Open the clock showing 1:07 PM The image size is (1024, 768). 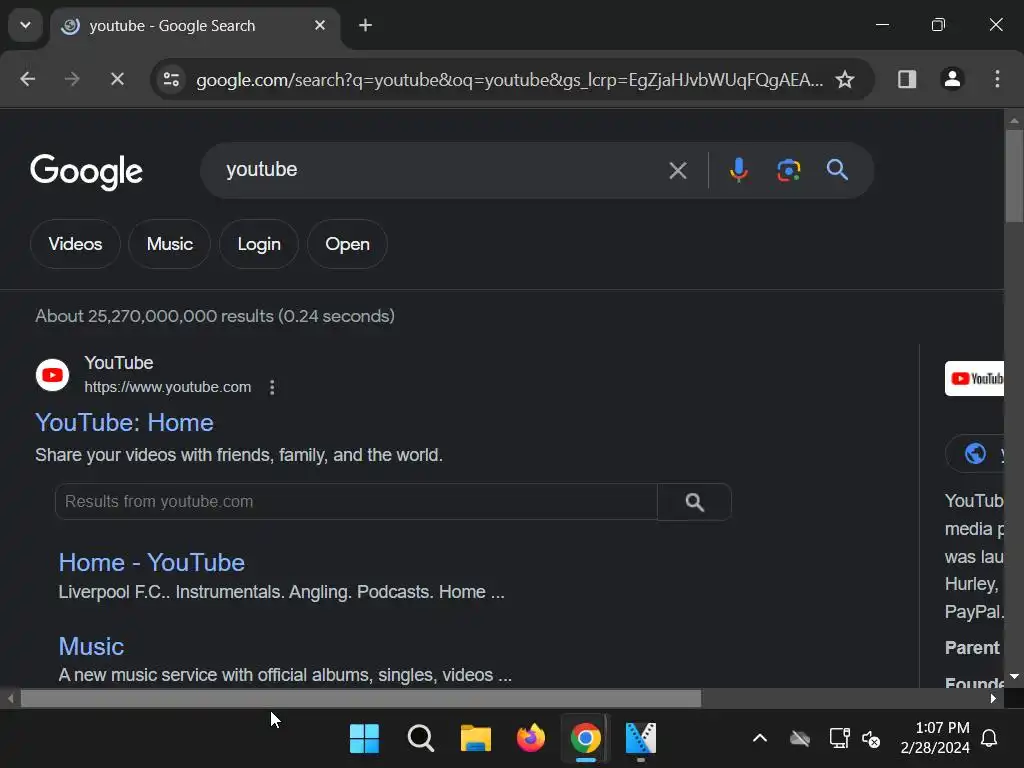pyautogui.click(x=935, y=738)
